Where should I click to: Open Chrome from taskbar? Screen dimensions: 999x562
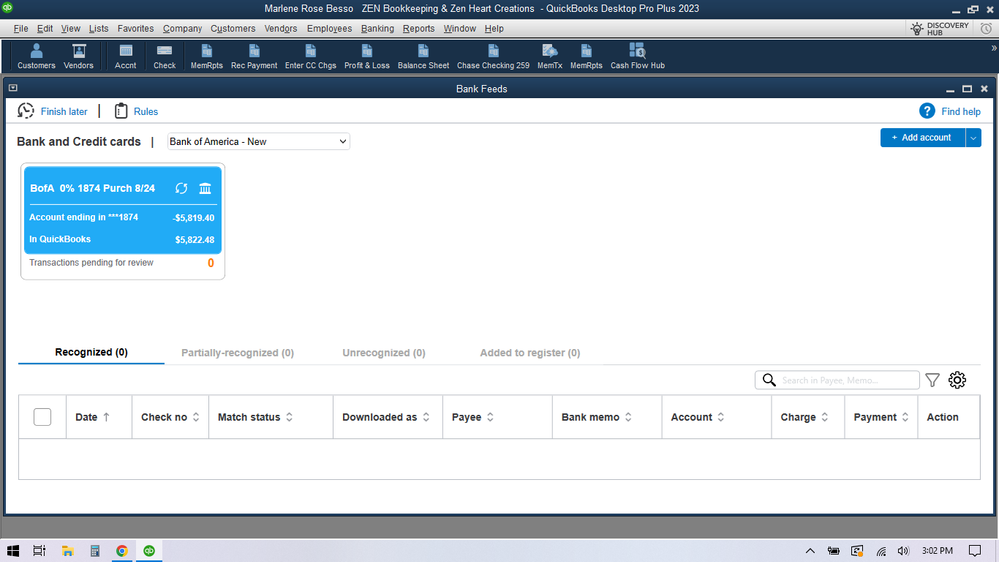[122, 551]
